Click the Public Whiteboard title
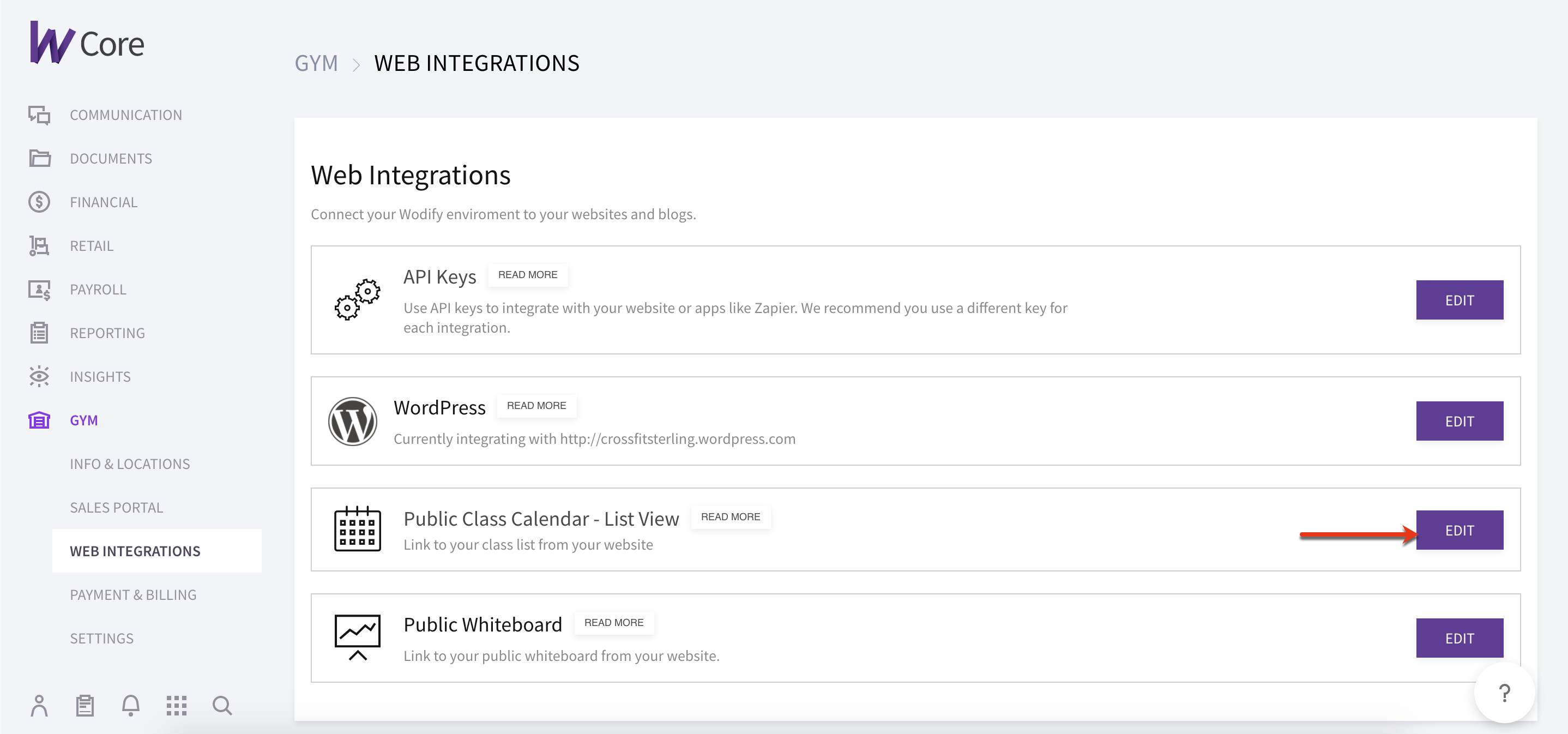The image size is (1568, 734). 483,624
